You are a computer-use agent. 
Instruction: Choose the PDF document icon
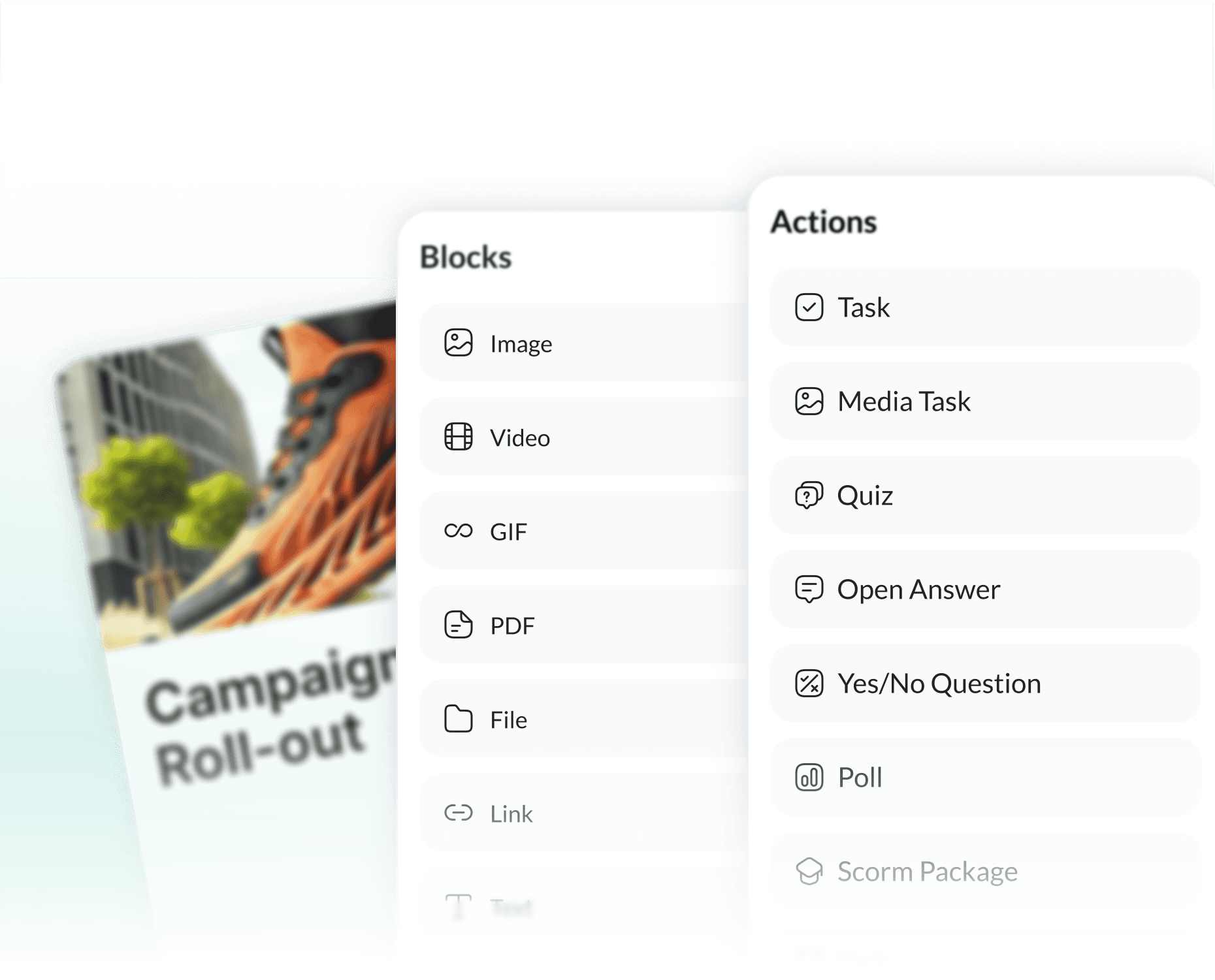point(459,625)
